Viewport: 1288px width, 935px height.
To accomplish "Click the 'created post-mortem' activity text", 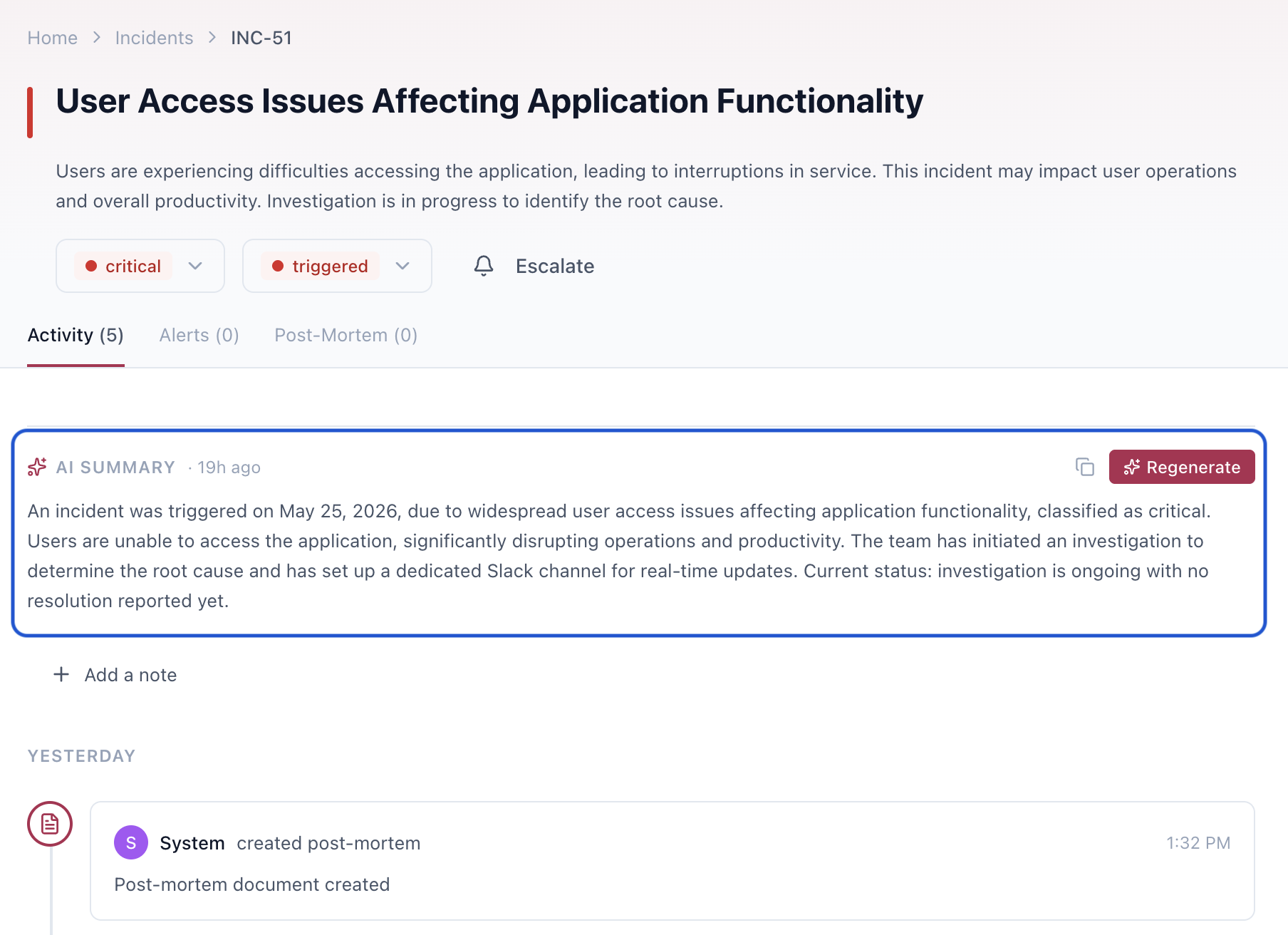I will pyautogui.click(x=329, y=843).
